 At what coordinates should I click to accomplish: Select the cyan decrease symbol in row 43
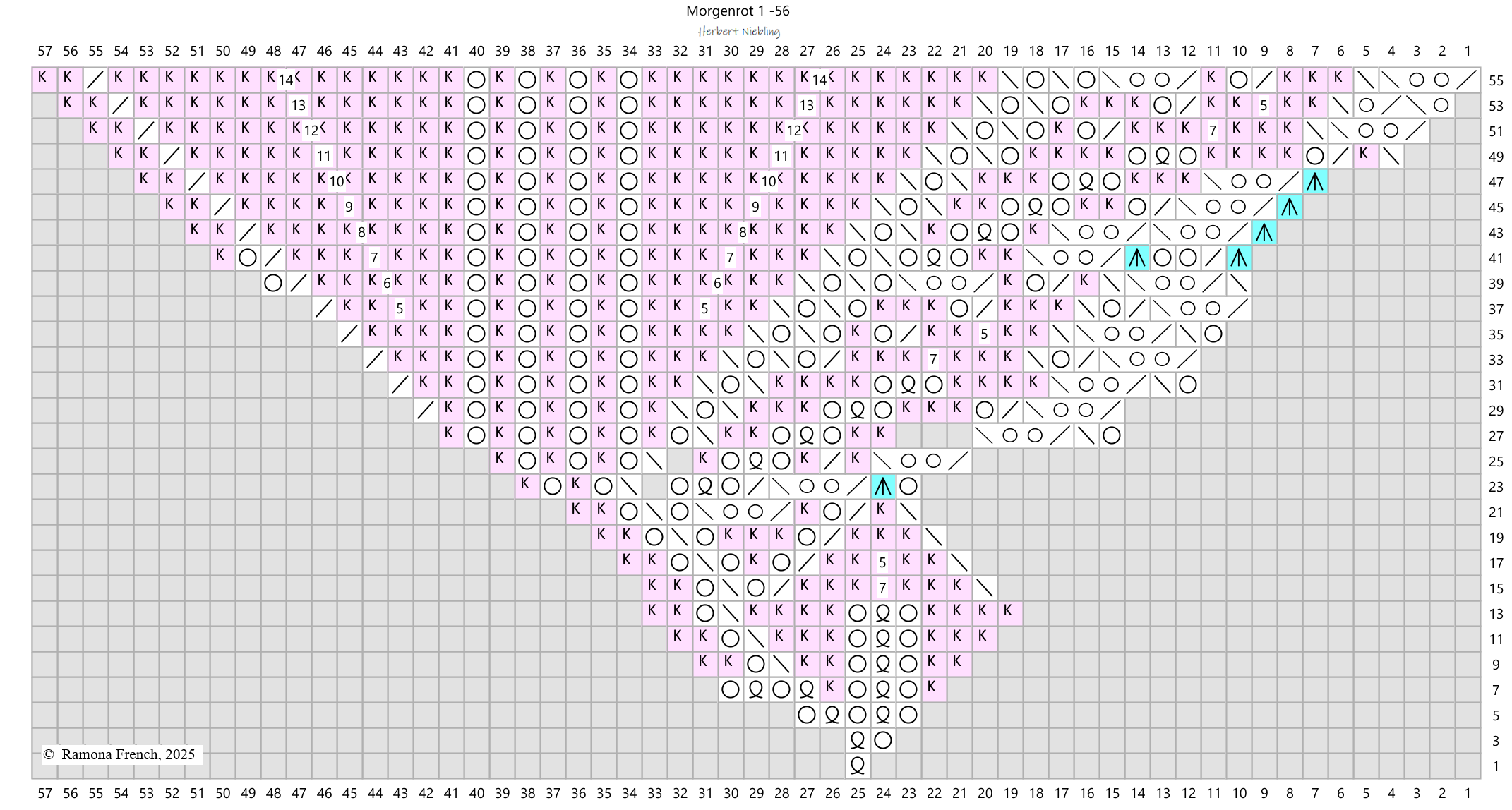coord(1264,233)
